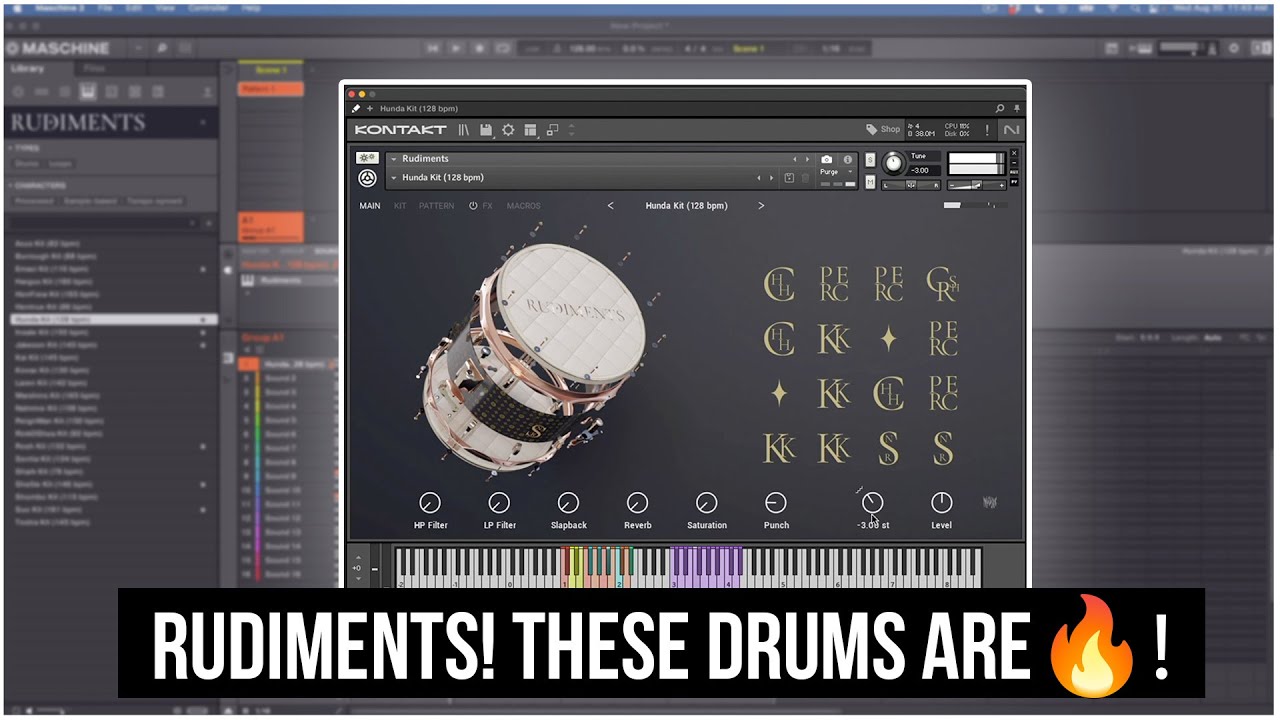The height and width of the screenshot is (720, 1280).
Task: Click the workspace layout panel icon
Action: click(x=531, y=130)
